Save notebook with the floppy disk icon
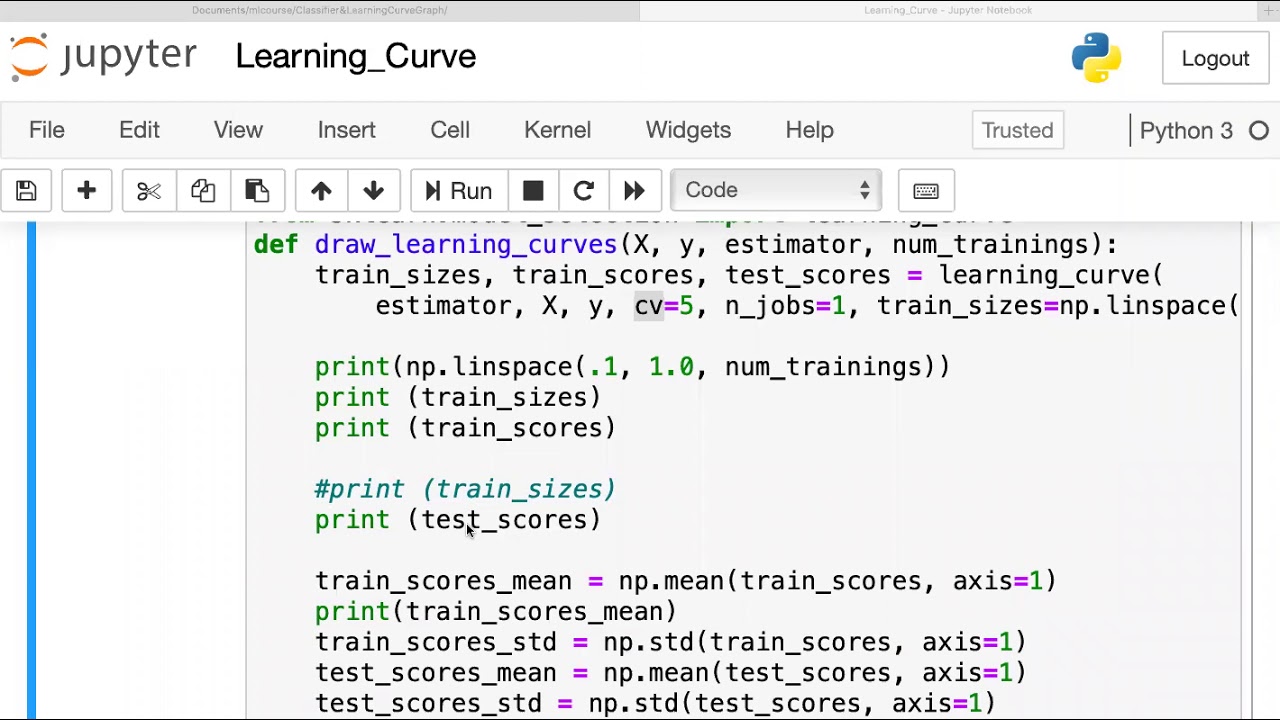This screenshot has height=720, width=1280. pos(26,190)
